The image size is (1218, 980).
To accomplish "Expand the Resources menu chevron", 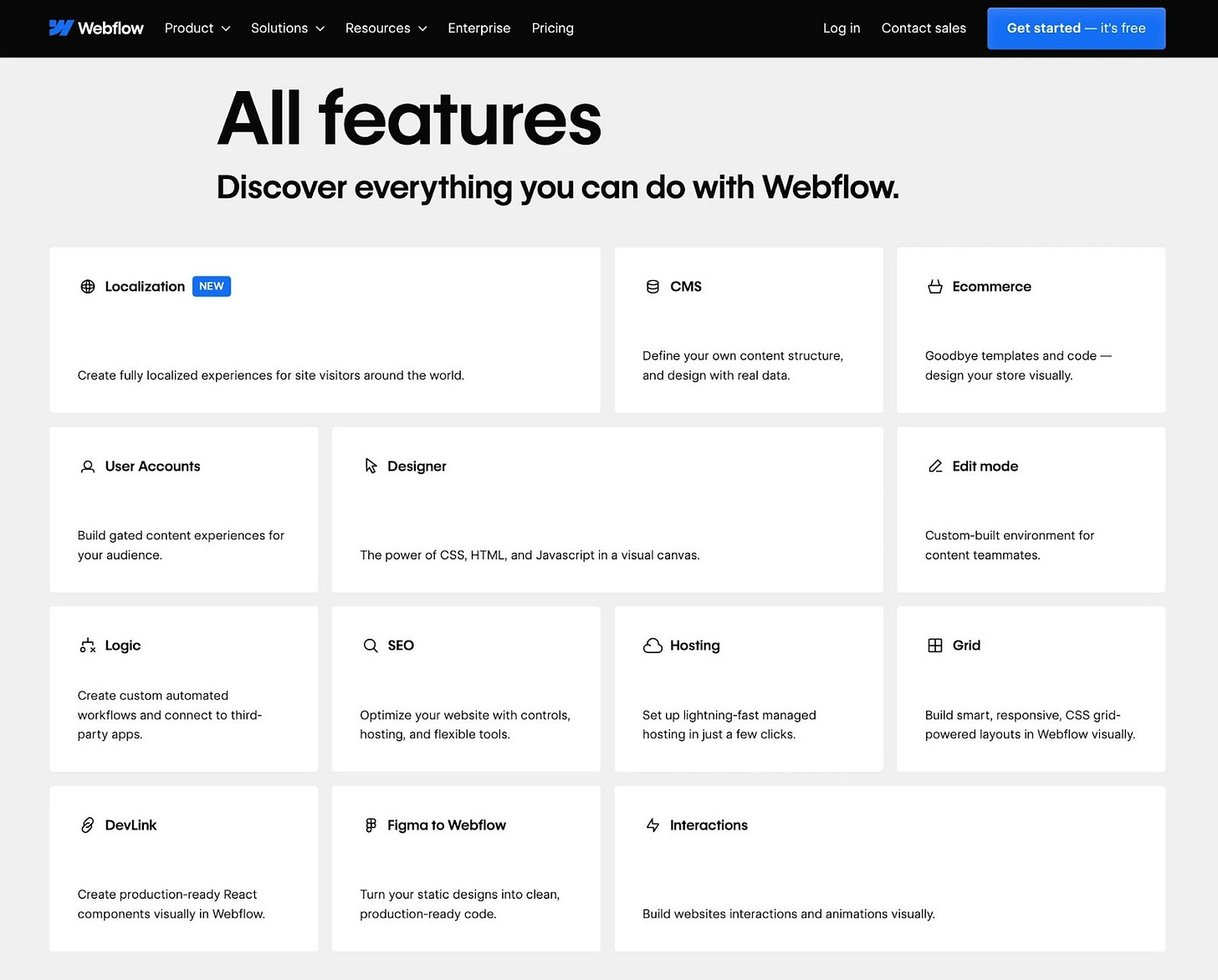I will point(422,28).
